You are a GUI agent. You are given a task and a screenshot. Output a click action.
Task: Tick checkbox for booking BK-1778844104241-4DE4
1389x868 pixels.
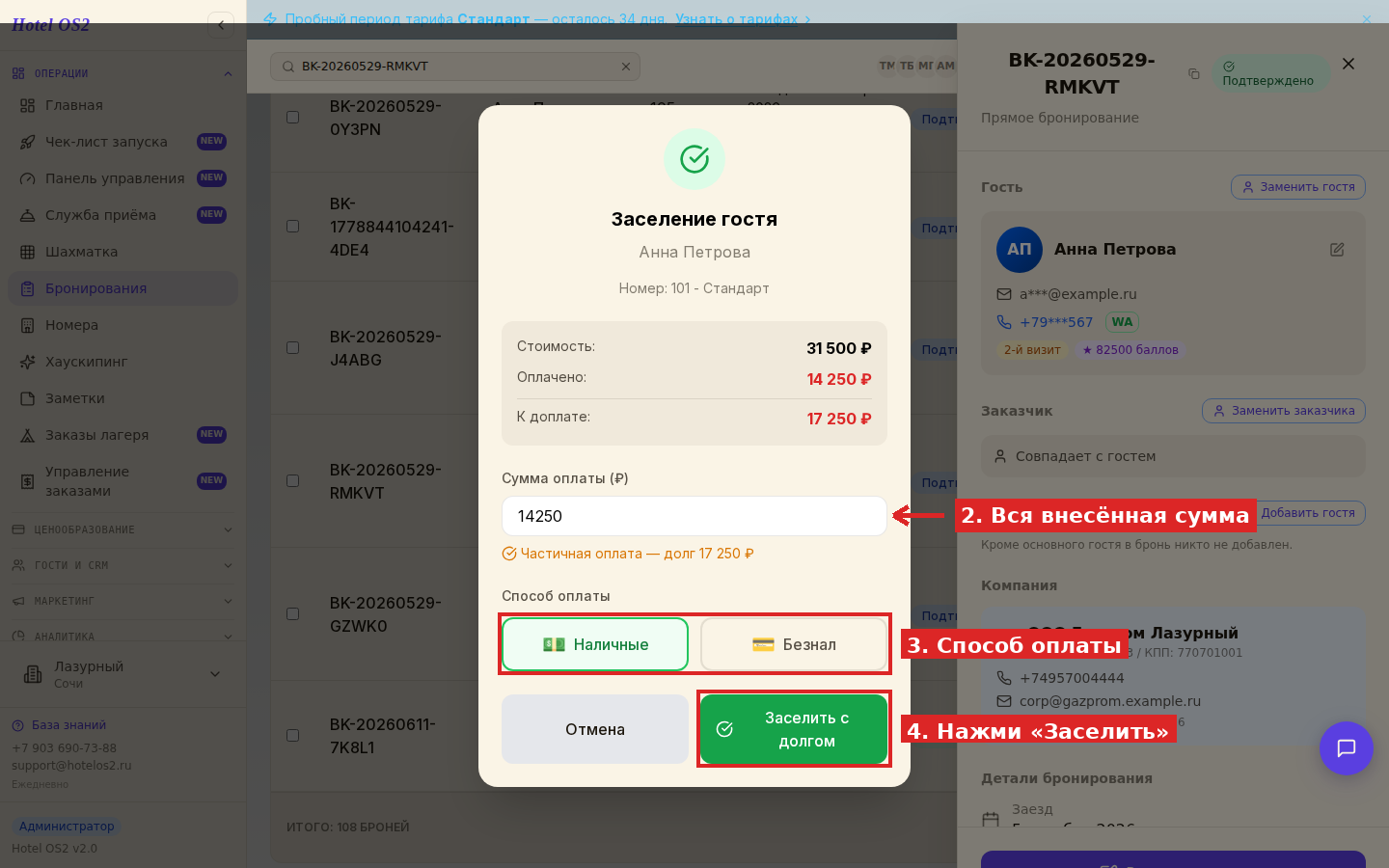[x=292, y=226]
